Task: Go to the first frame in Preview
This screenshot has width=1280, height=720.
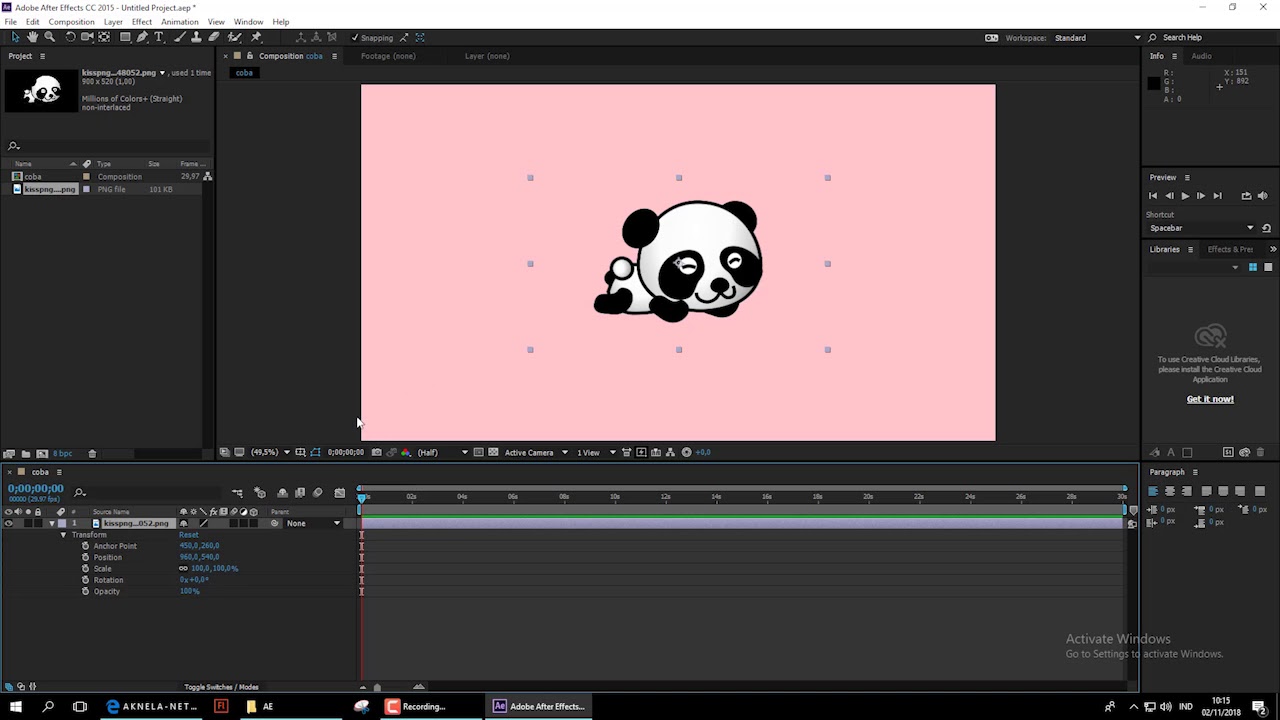Action: 1153,196
